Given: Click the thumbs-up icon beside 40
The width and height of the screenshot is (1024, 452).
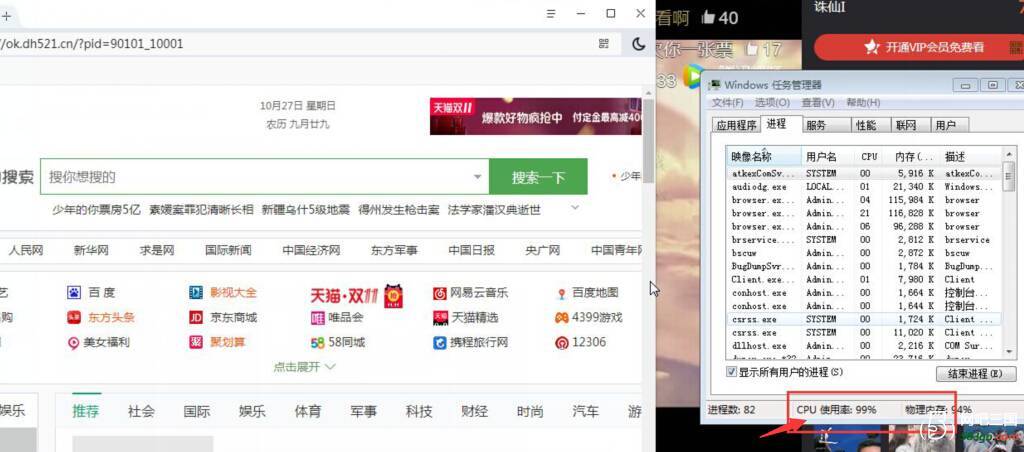Looking at the screenshot, I should coord(708,18).
